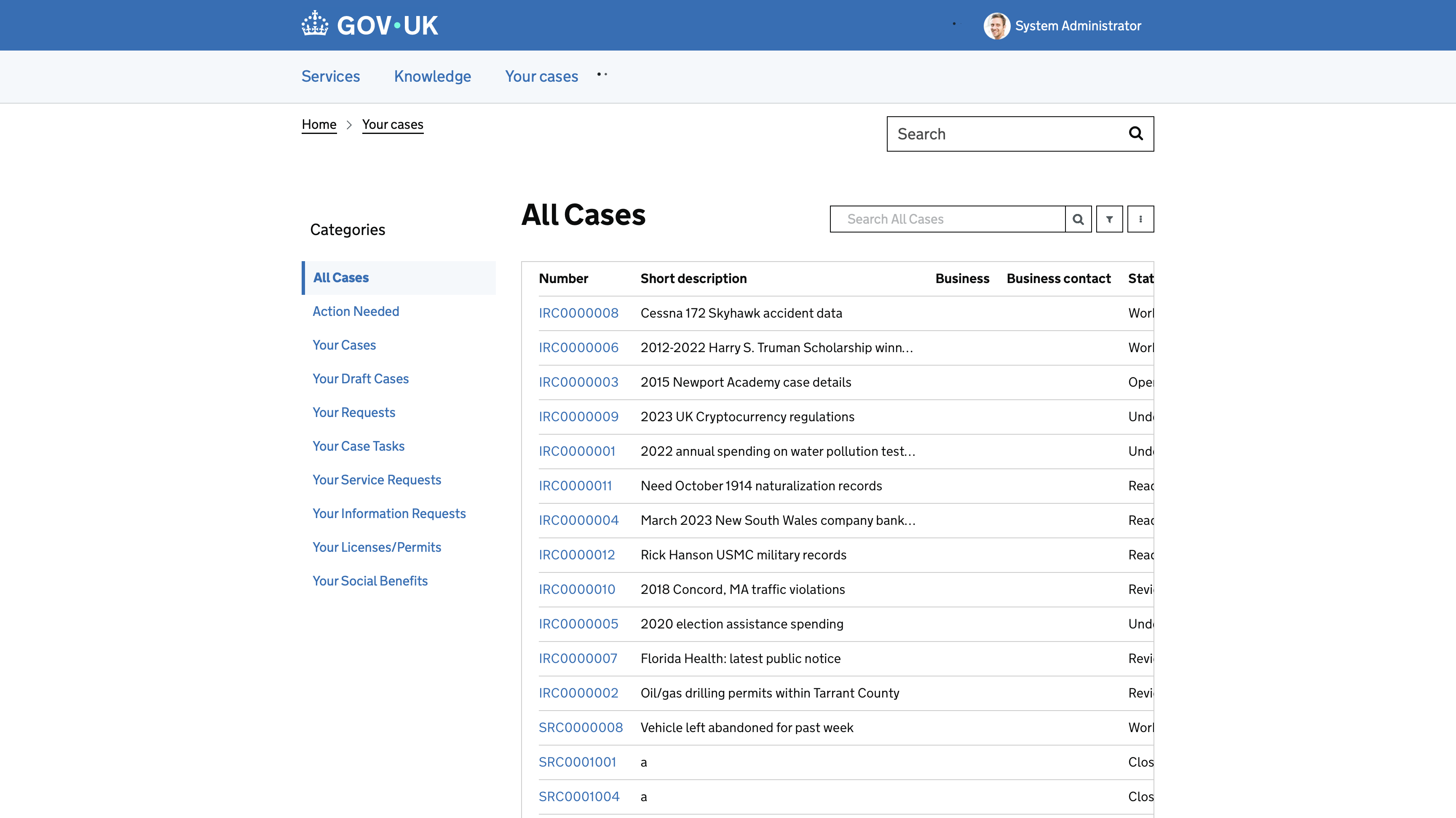Sort by the Short description column header
Viewport: 1456px width, 818px height.
(693, 278)
